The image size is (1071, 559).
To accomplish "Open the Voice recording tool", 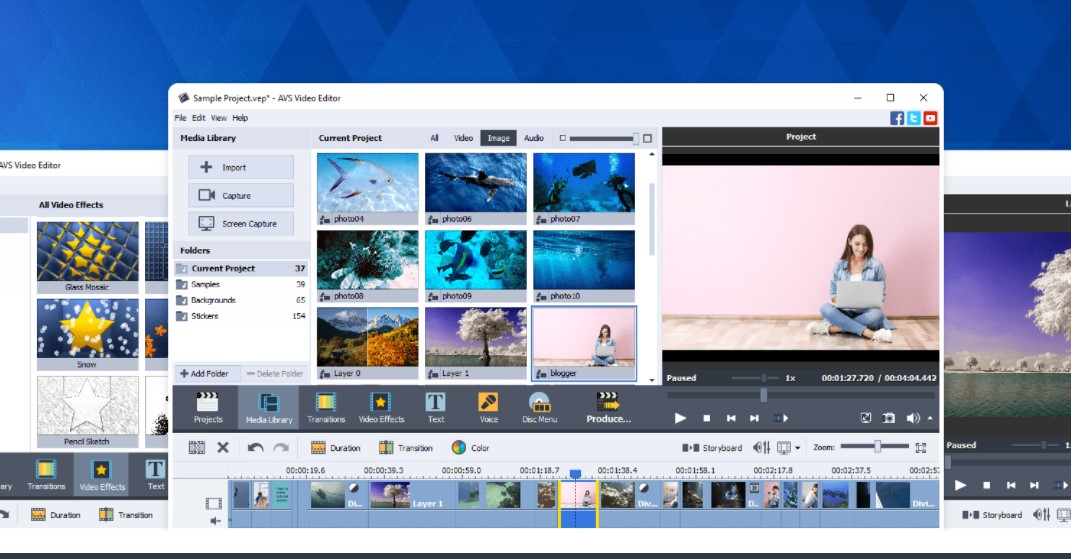I will coord(488,408).
